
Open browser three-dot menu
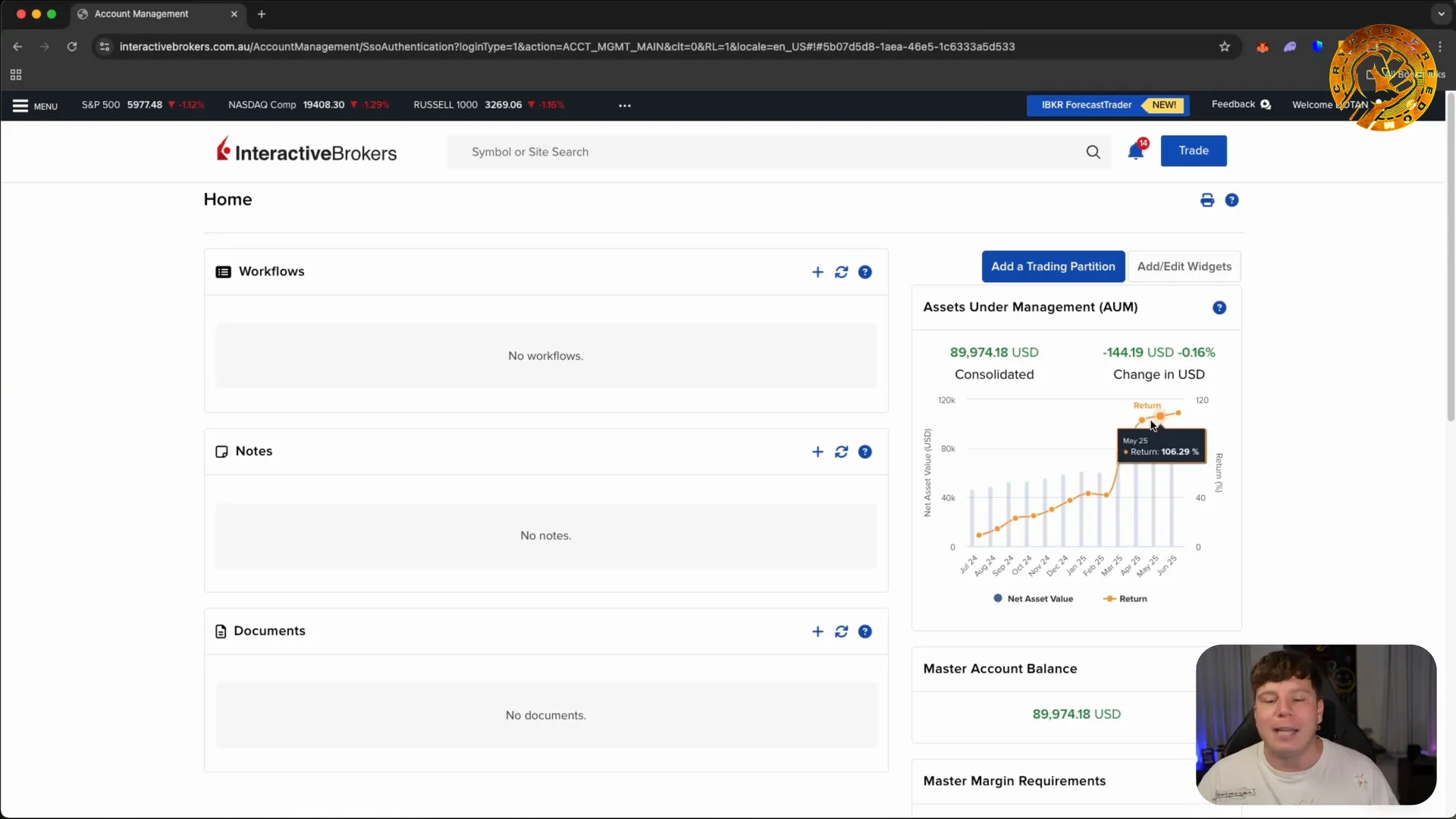[1440, 47]
